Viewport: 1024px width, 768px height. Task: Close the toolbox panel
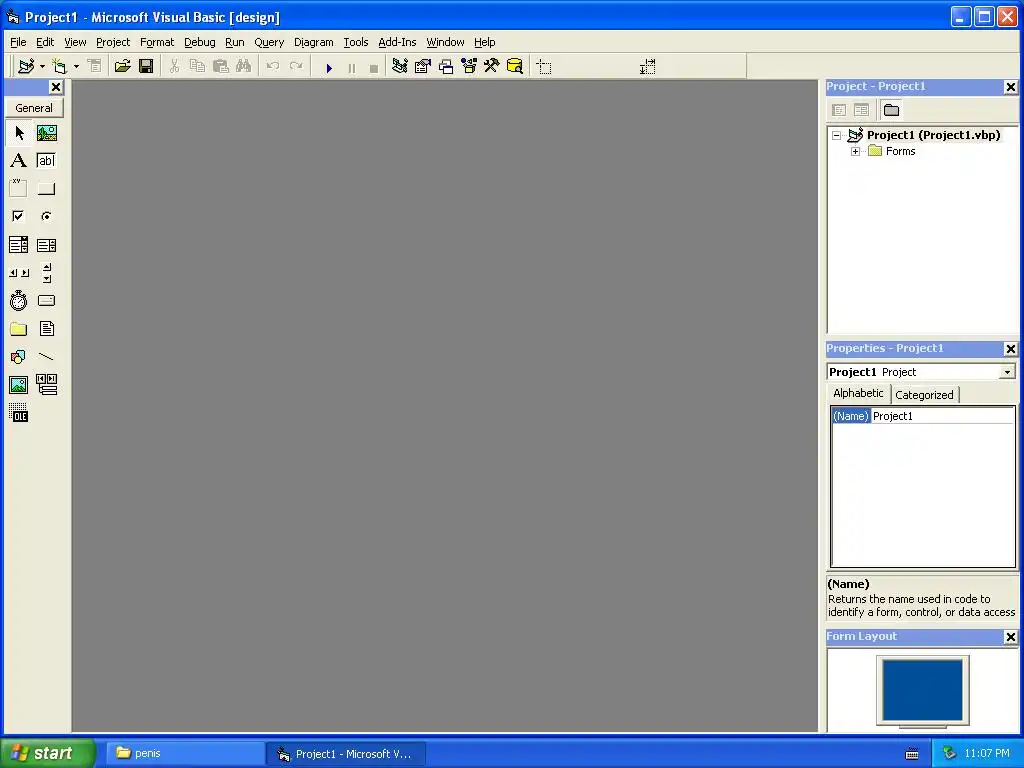[x=56, y=87]
